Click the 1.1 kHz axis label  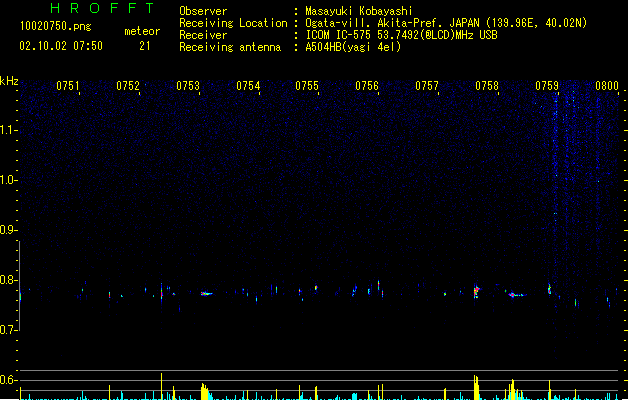pos(8,130)
